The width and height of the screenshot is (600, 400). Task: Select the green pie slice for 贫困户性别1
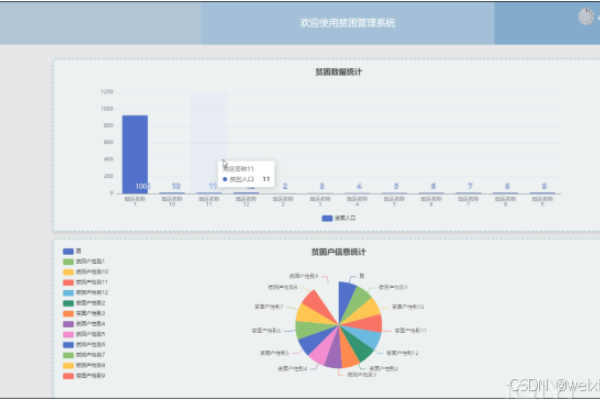point(356,302)
